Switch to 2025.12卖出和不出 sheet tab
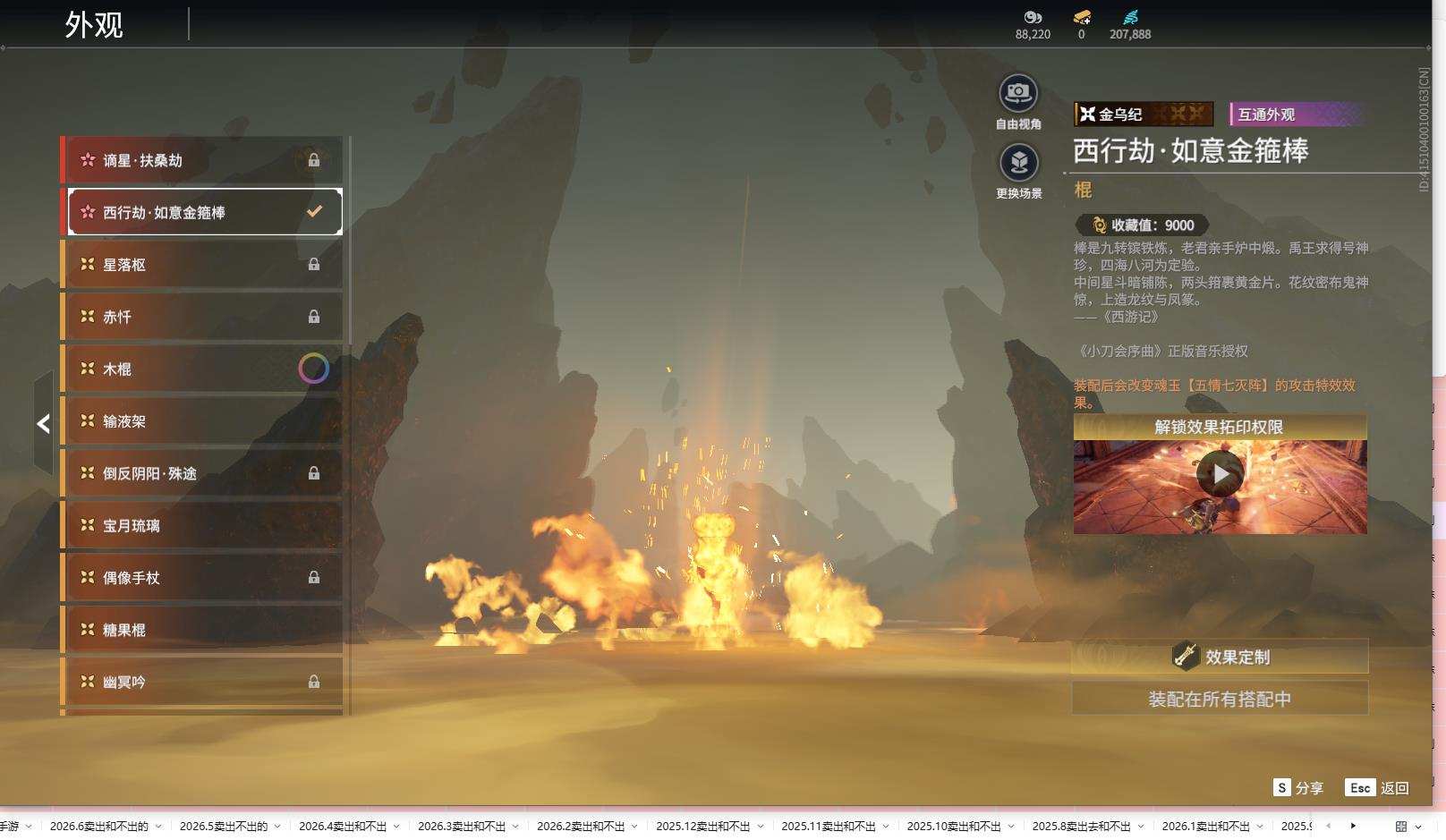The width and height of the screenshot is (1446, 840). click(703, 826)
